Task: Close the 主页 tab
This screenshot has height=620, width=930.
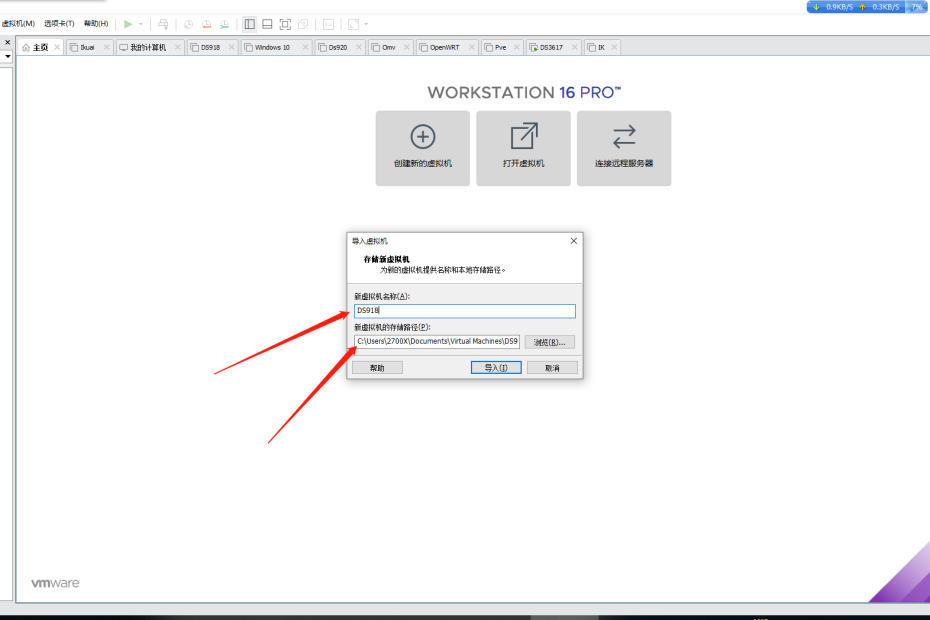Action: [57, 47]
